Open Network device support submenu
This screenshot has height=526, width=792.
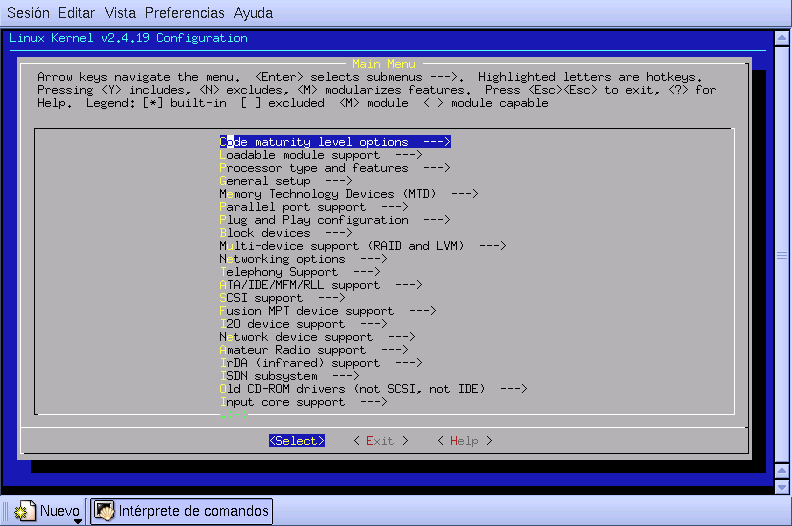click(317, 337)
